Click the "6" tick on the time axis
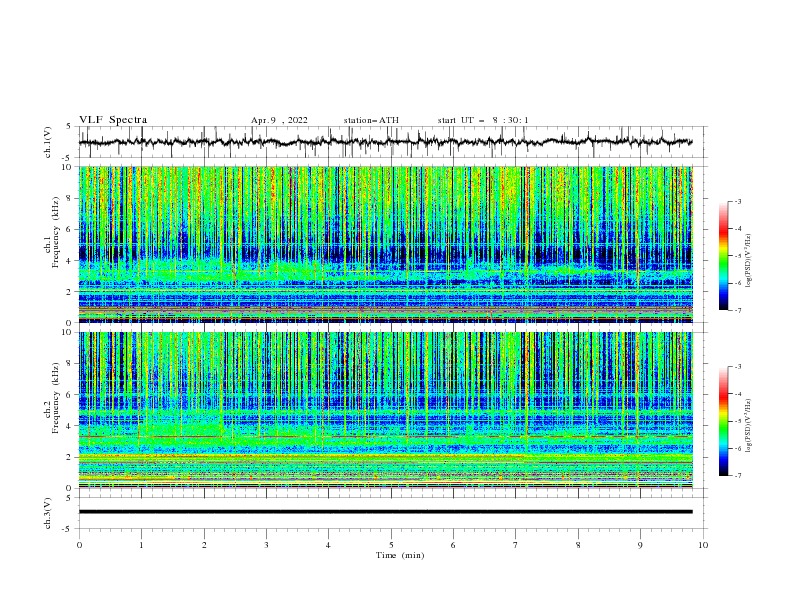This screenshot has width=792, height=612. click(453, 545)
